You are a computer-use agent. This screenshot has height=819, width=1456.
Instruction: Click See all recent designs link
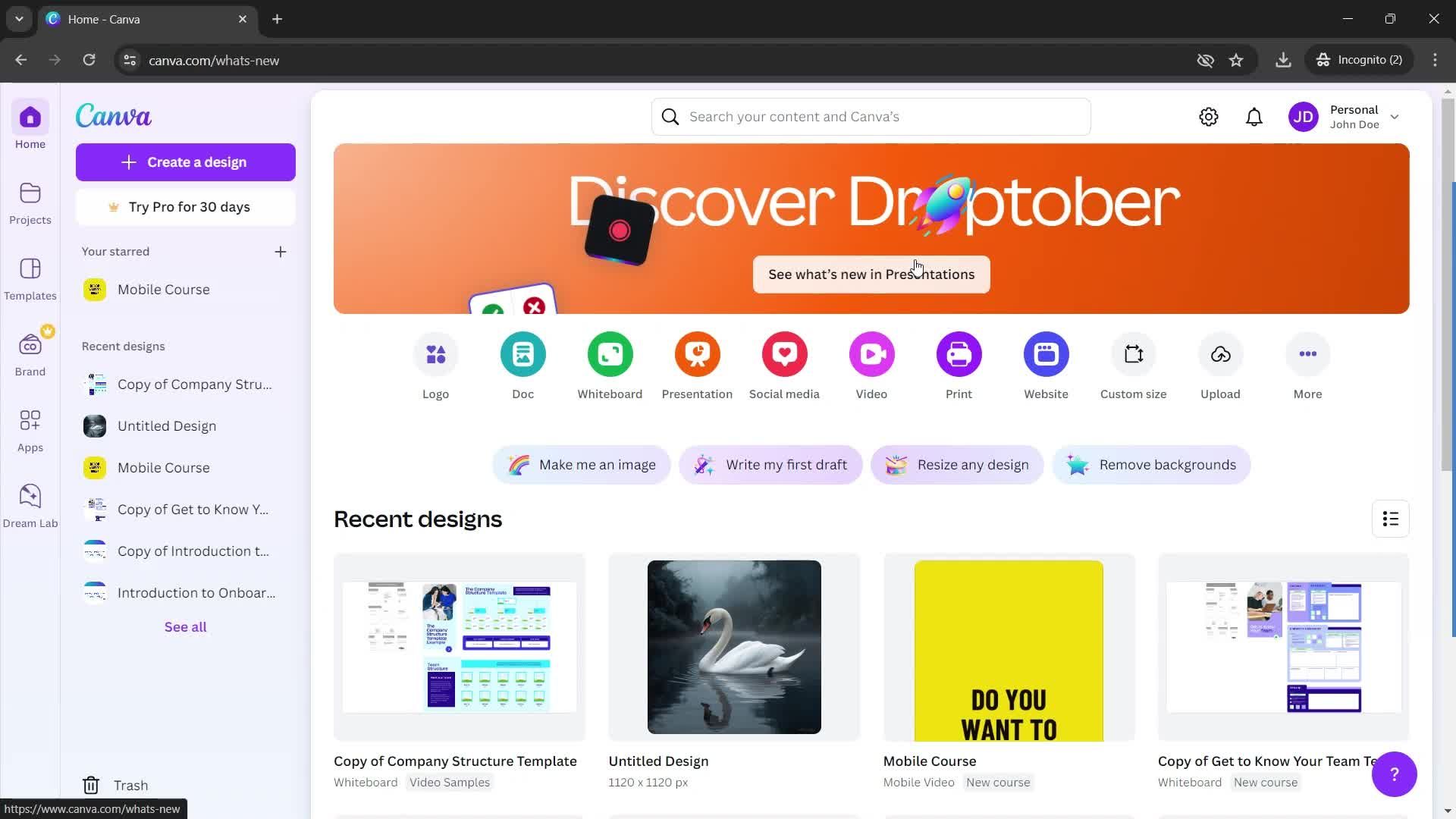(185, 626)
